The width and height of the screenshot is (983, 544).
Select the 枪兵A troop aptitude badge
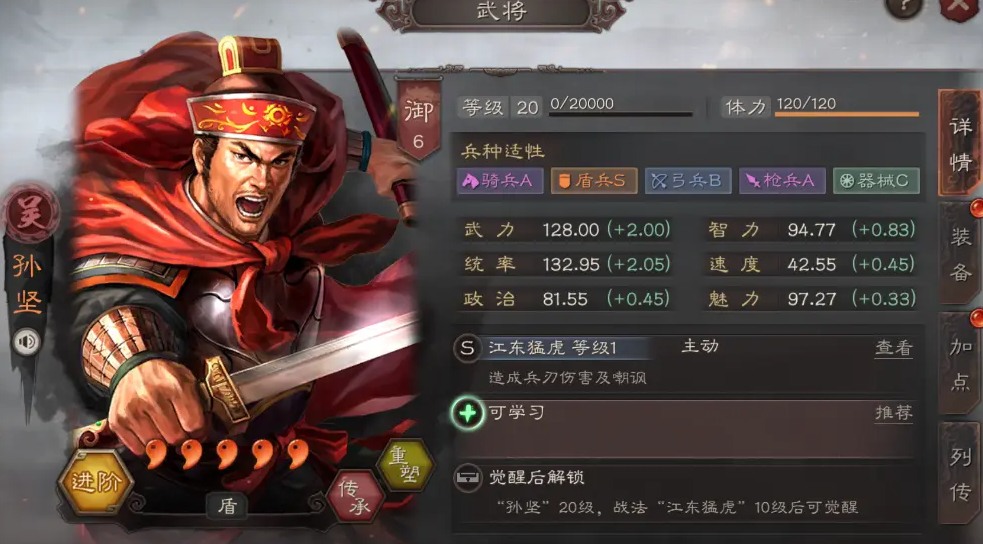tap(782, 181)
